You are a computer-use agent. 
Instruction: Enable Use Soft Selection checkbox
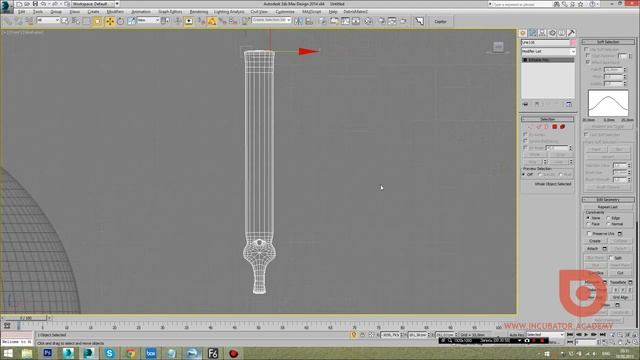587,49
